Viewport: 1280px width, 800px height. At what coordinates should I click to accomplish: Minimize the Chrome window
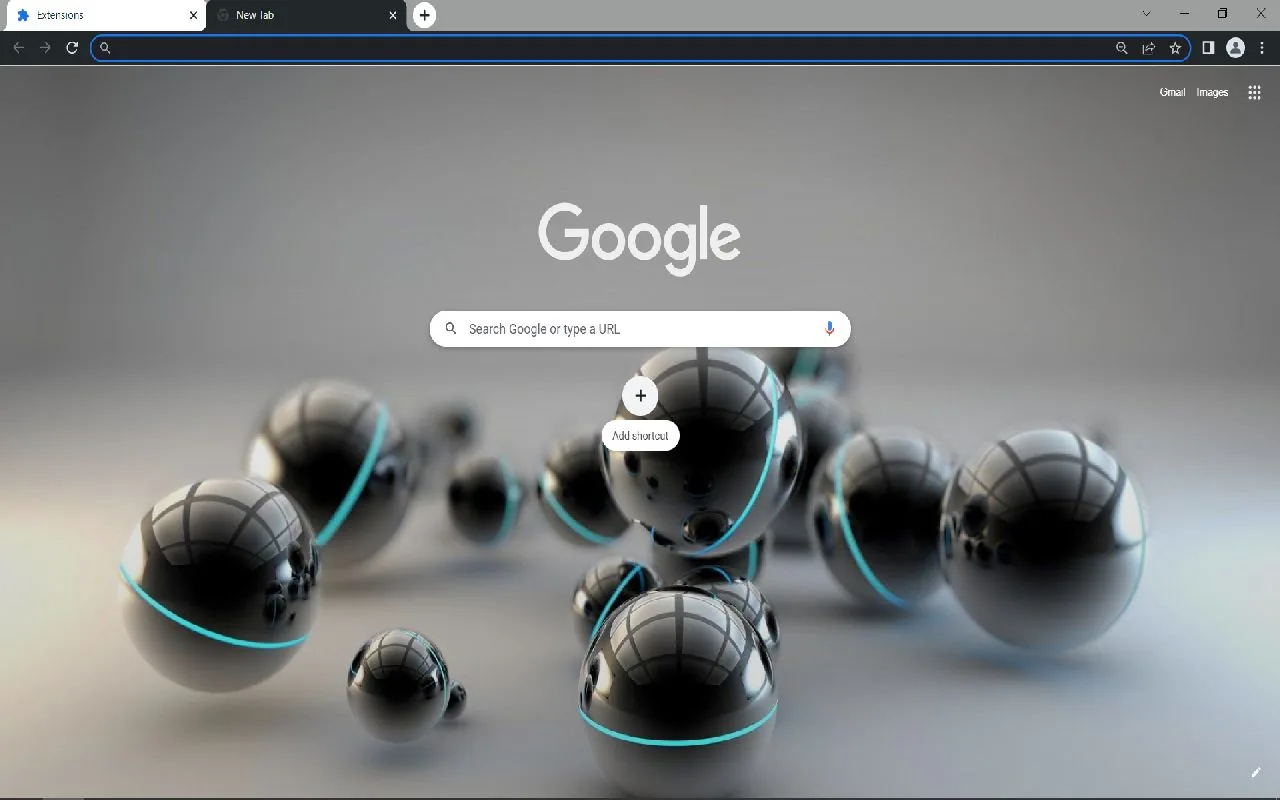(x=1185, y=14)
